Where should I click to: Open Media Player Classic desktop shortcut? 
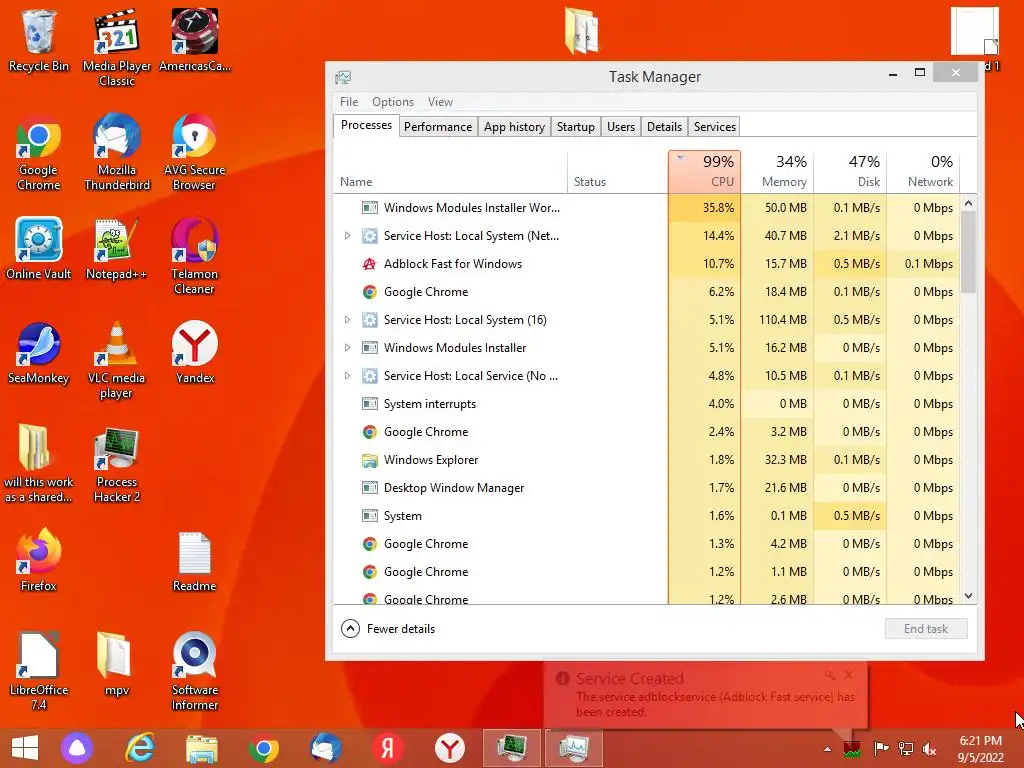tap(117, 47)
